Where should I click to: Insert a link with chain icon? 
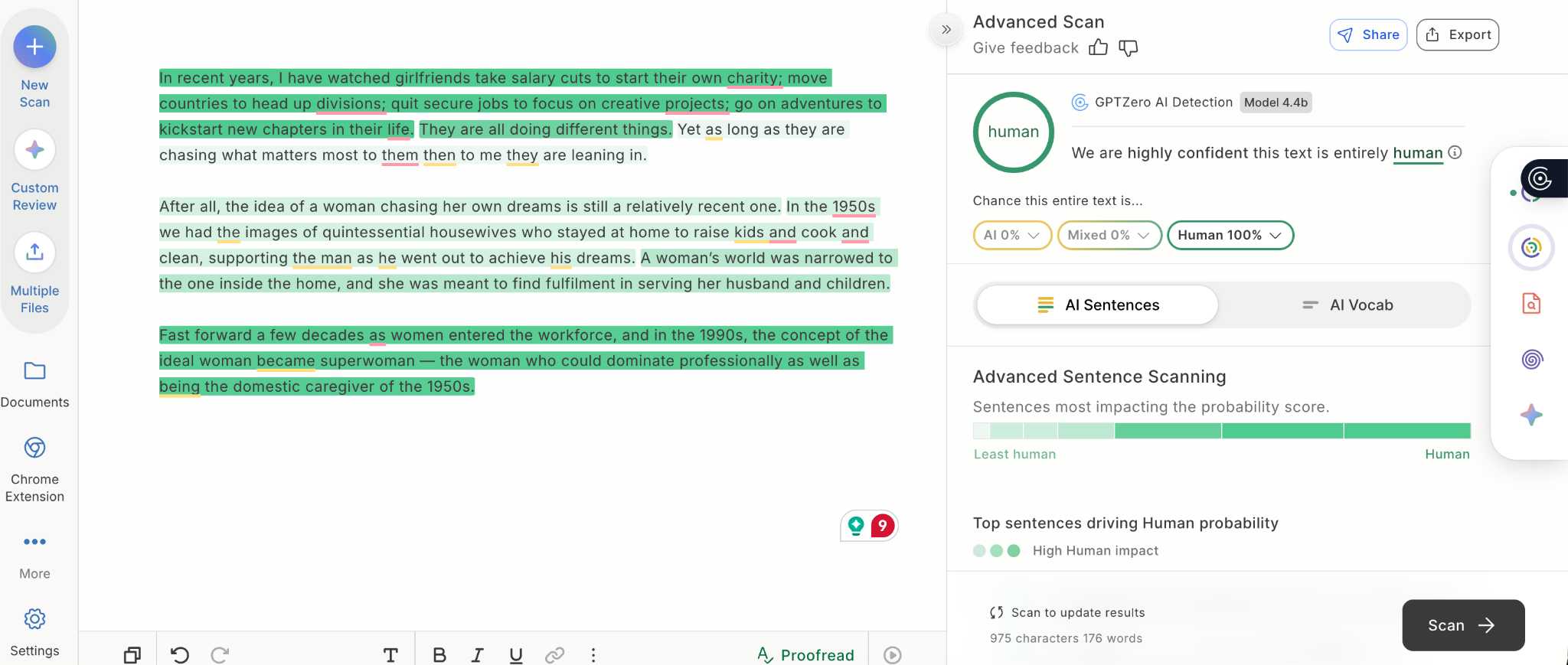coord(554,655)
